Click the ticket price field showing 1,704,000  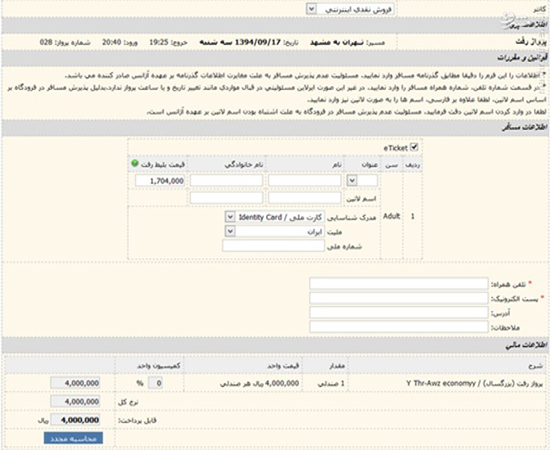pos(160,181)
